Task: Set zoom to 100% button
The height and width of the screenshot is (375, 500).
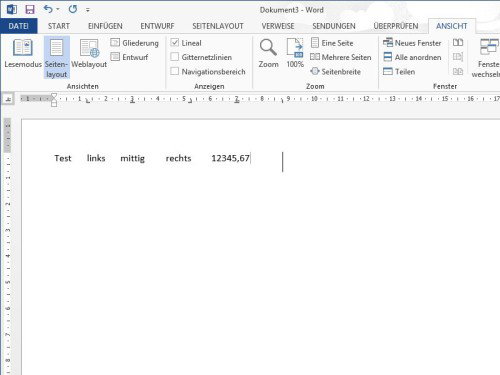Action: click(295, 53)
